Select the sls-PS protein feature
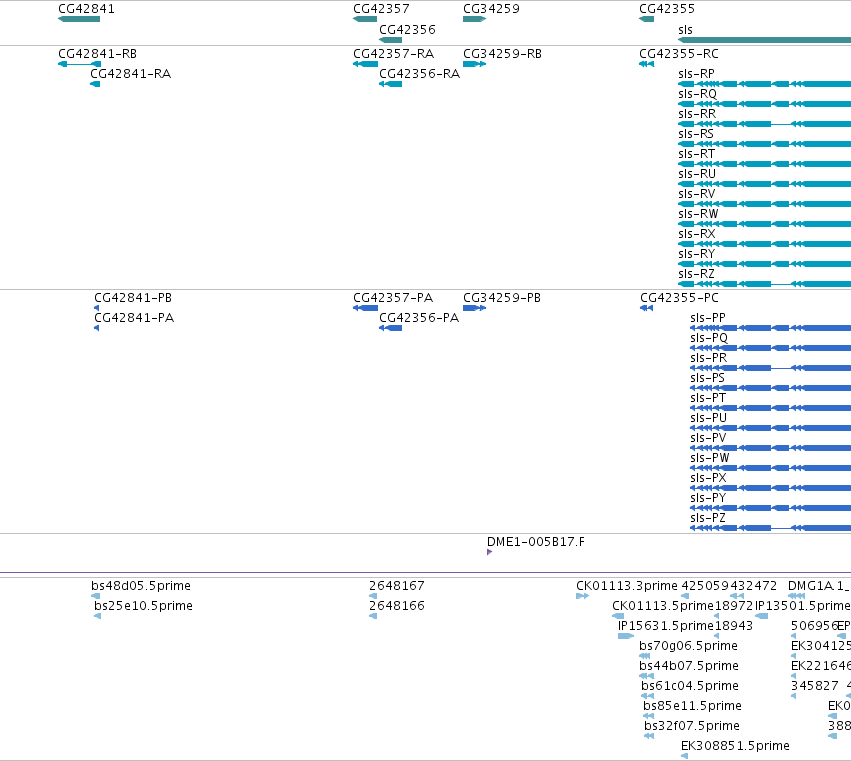 click(x=771, y=388)
